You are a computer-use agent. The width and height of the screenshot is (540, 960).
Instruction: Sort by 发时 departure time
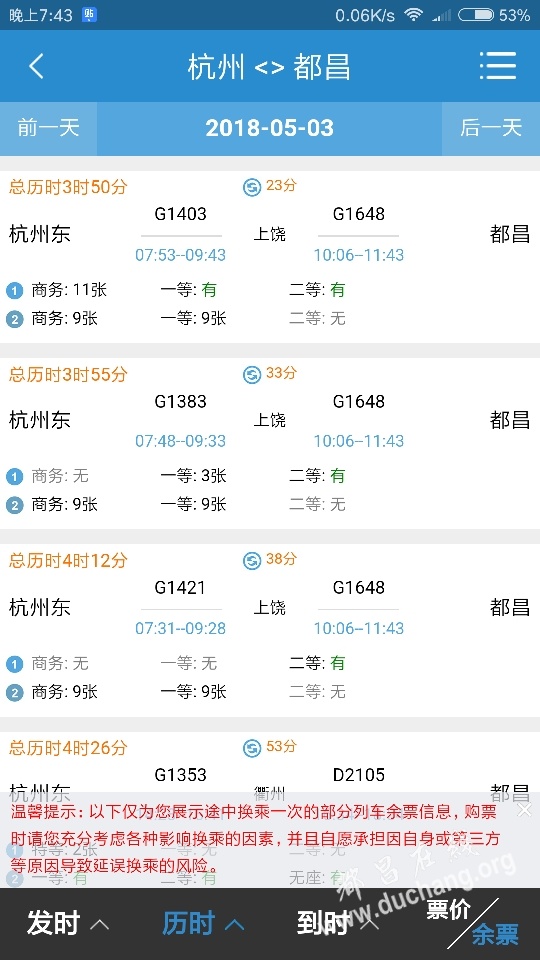click(x=67, y=924)
